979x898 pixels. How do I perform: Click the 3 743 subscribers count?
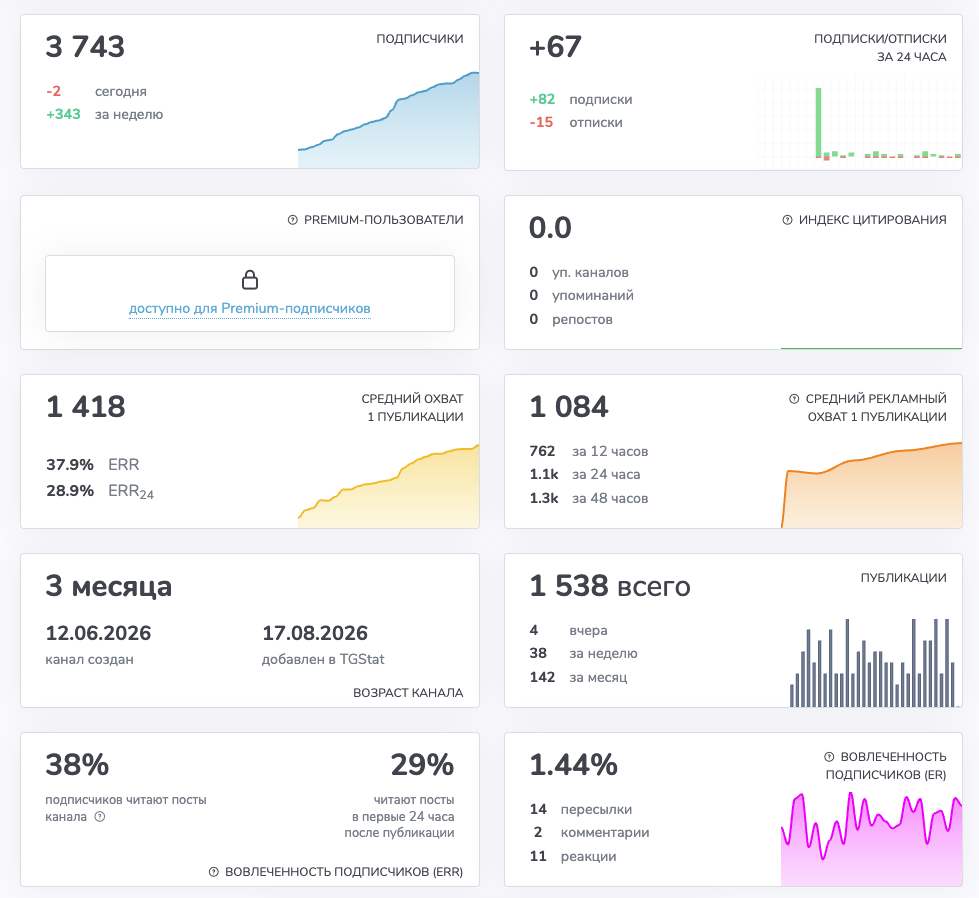[x=85, y=47]
